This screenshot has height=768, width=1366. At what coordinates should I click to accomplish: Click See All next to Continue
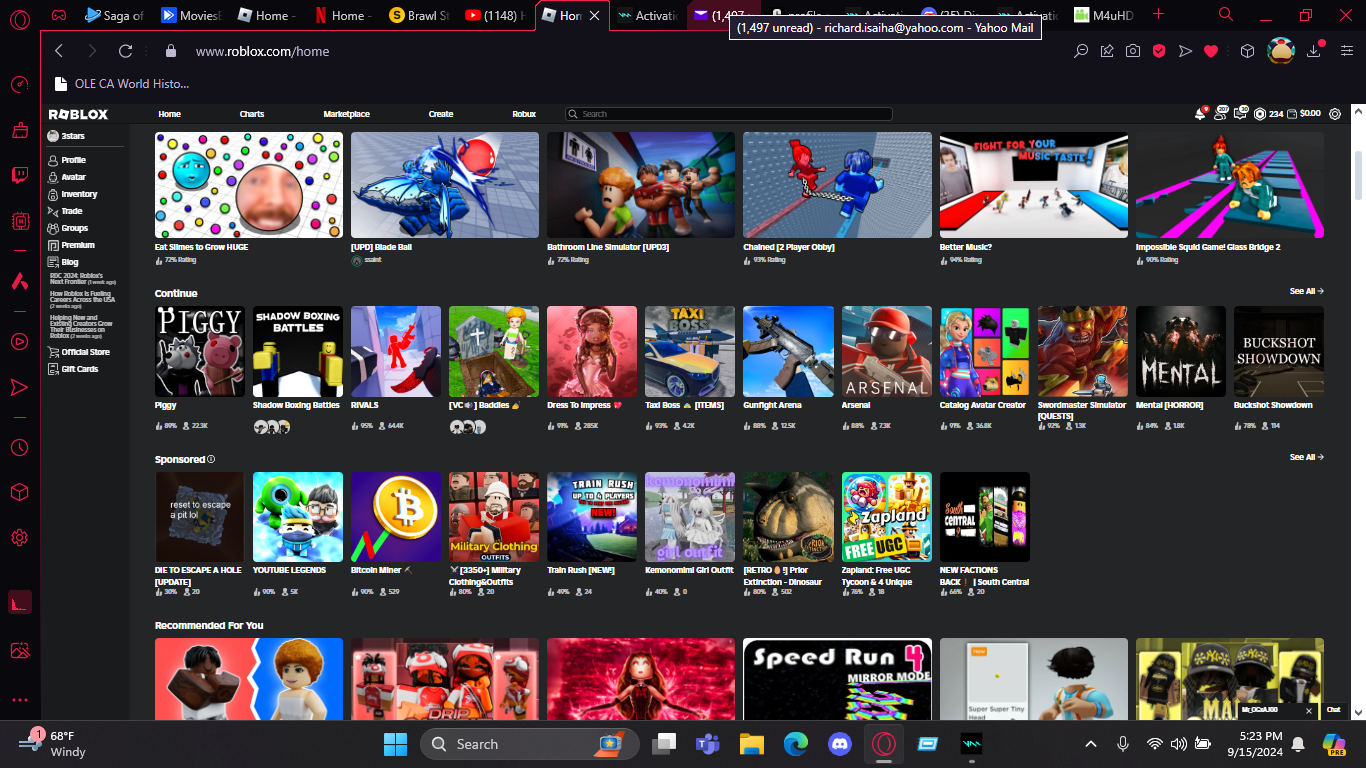1306,291
